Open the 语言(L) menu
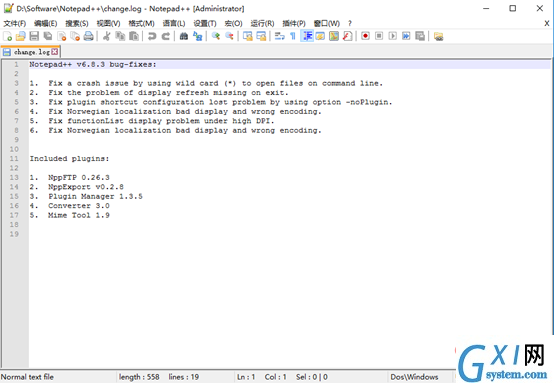The height and width of the screenshot is (383, 554). click(x=174, y=23)
